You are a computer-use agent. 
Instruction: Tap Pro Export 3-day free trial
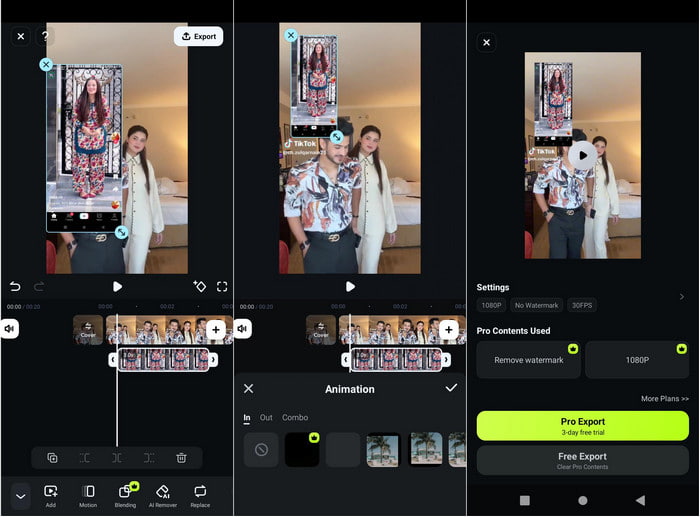point(583,426)
